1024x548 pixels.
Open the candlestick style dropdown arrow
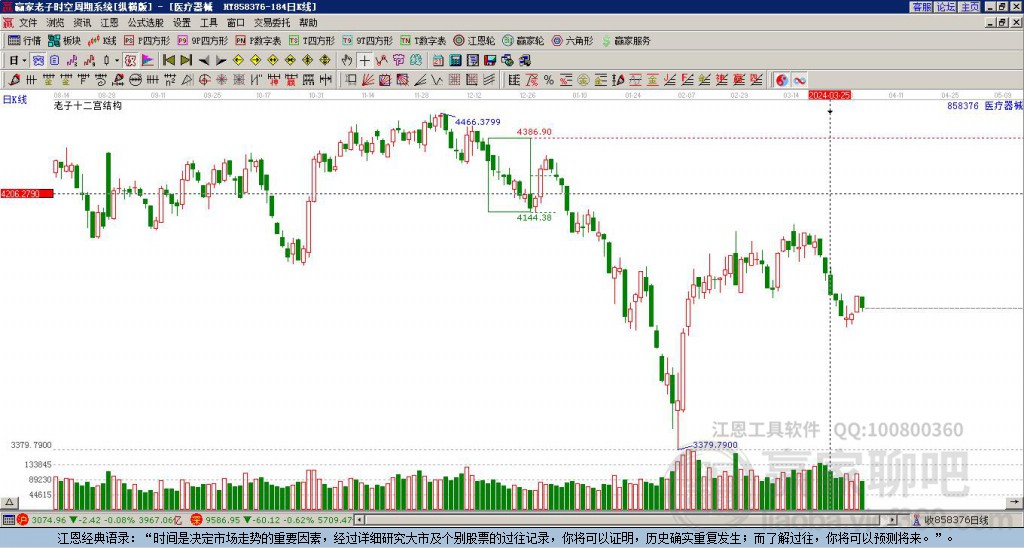click(117, 61)
